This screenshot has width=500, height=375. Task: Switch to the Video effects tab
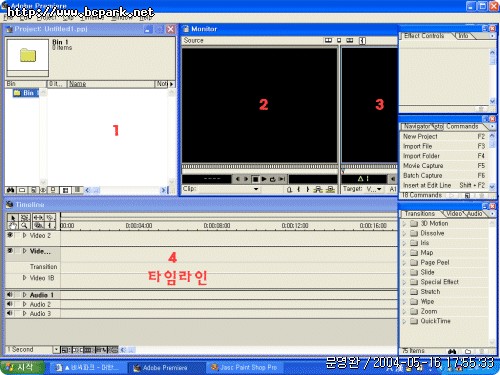coord(454,213)
